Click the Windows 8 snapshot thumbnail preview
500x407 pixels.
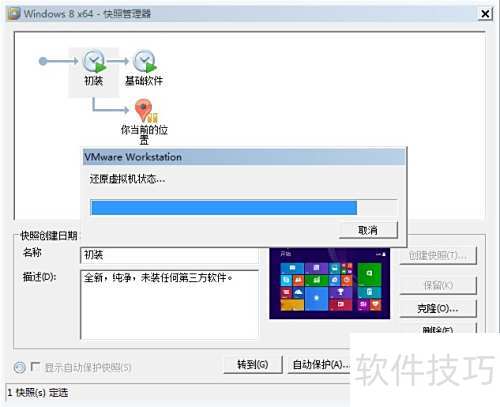click(329, 283)
